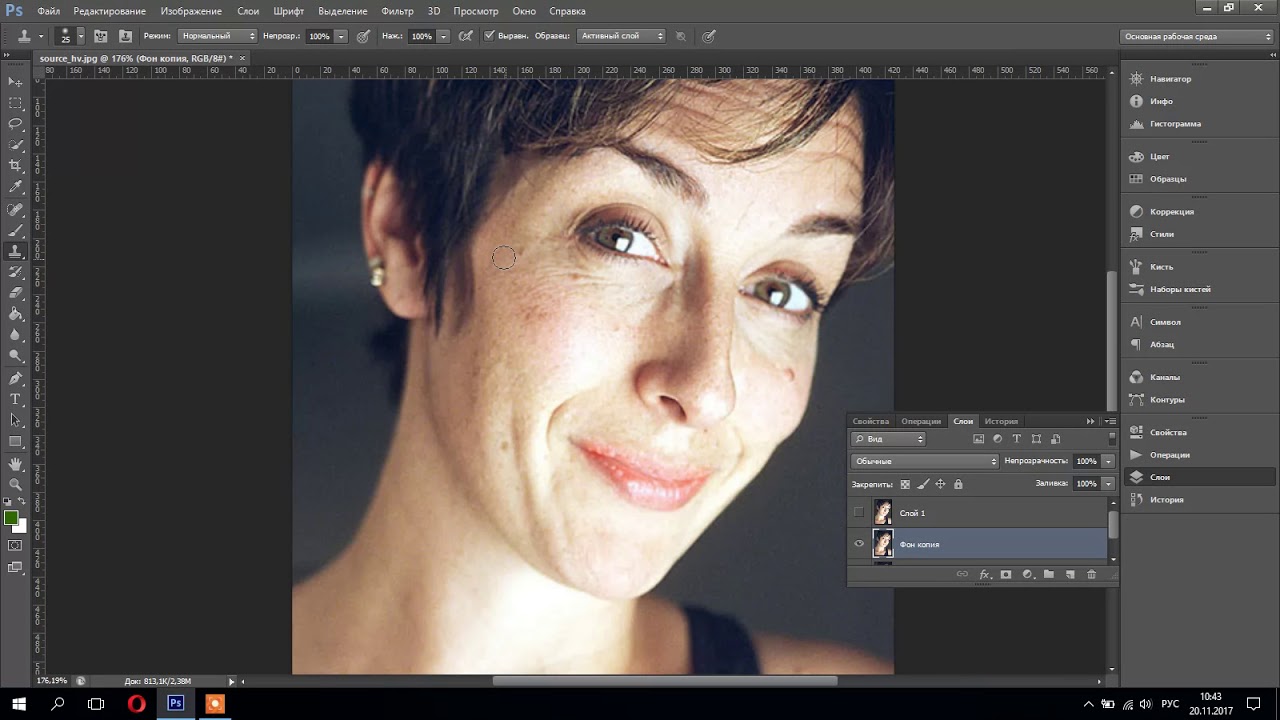The height and width of the screenshot is (720, 1280).
Task: Expand the Образец sample source dropdown
Action: 620,36
